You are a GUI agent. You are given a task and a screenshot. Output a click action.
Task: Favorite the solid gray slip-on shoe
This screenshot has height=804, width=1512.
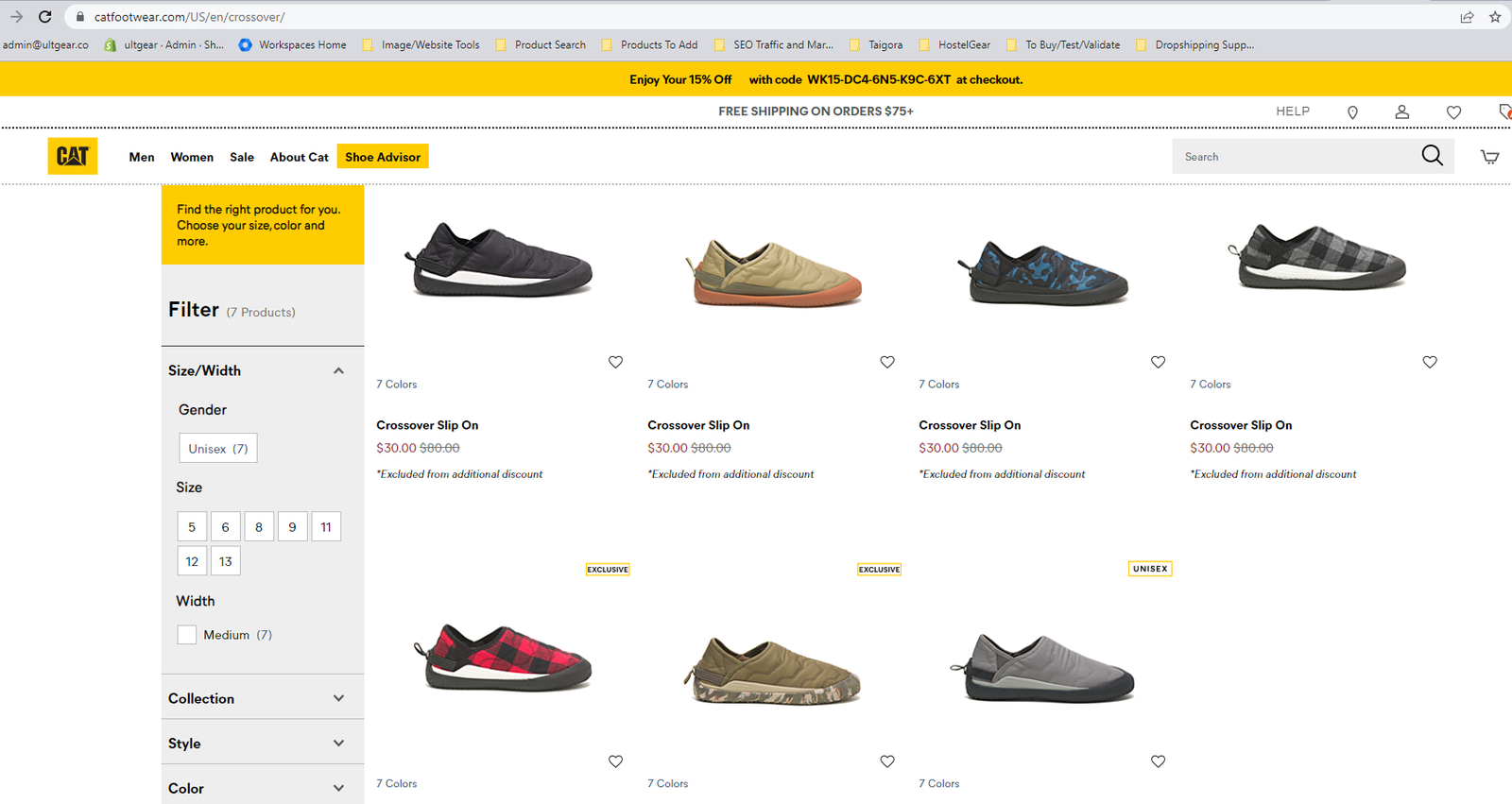(1159, 761)
